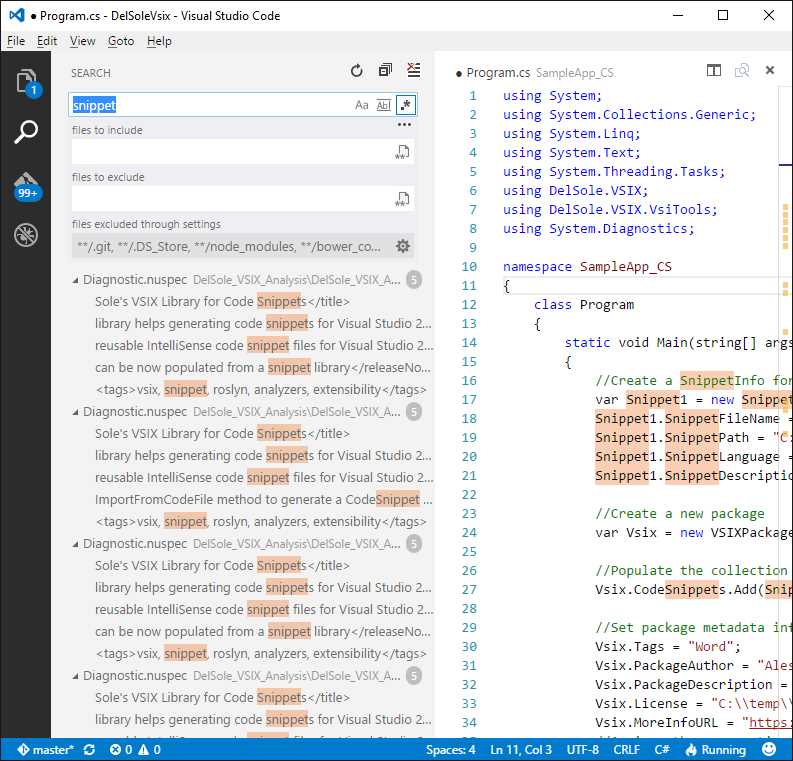The image size is (793, 761).
Task: Change end of line sequence CRLF
Action: (627, 749)
